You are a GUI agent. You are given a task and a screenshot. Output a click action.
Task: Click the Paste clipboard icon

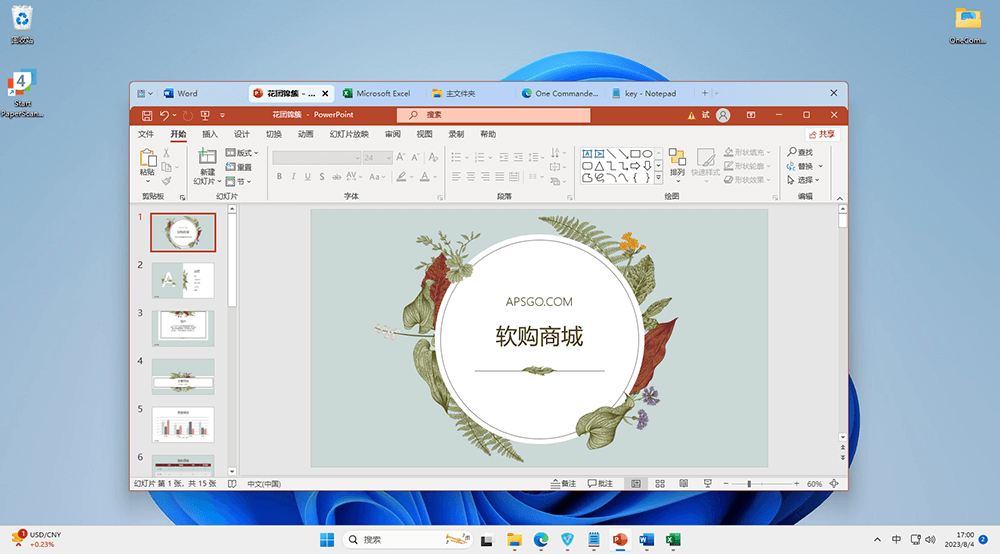click(147, 157)
